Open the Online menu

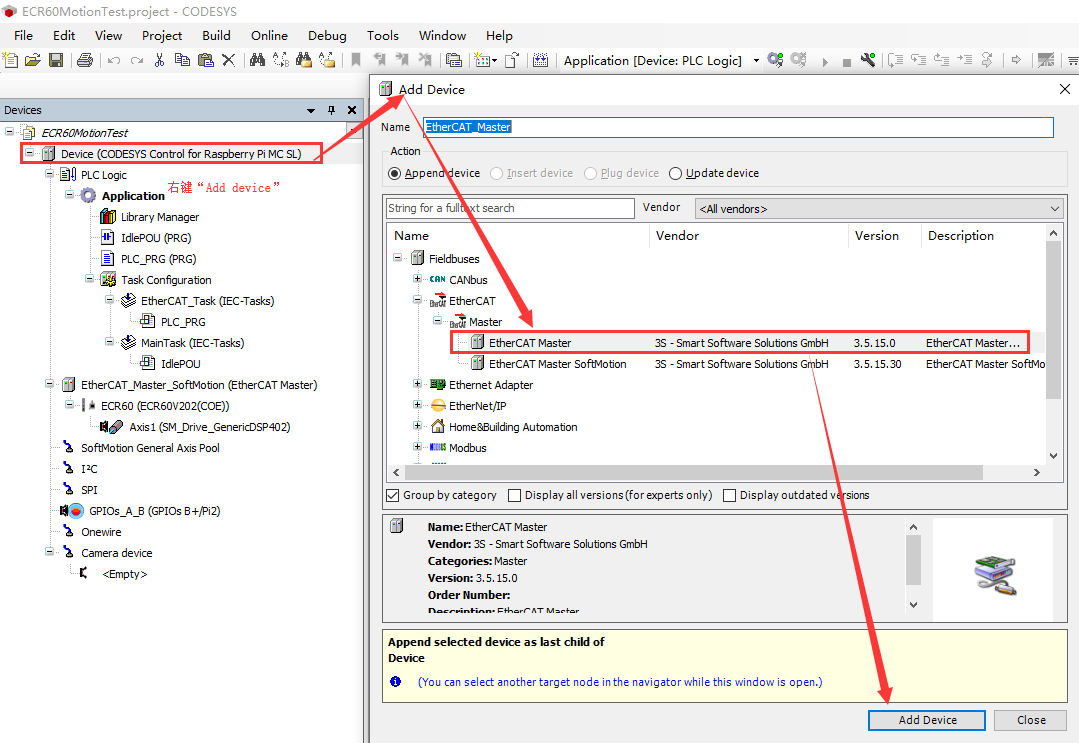269,36
